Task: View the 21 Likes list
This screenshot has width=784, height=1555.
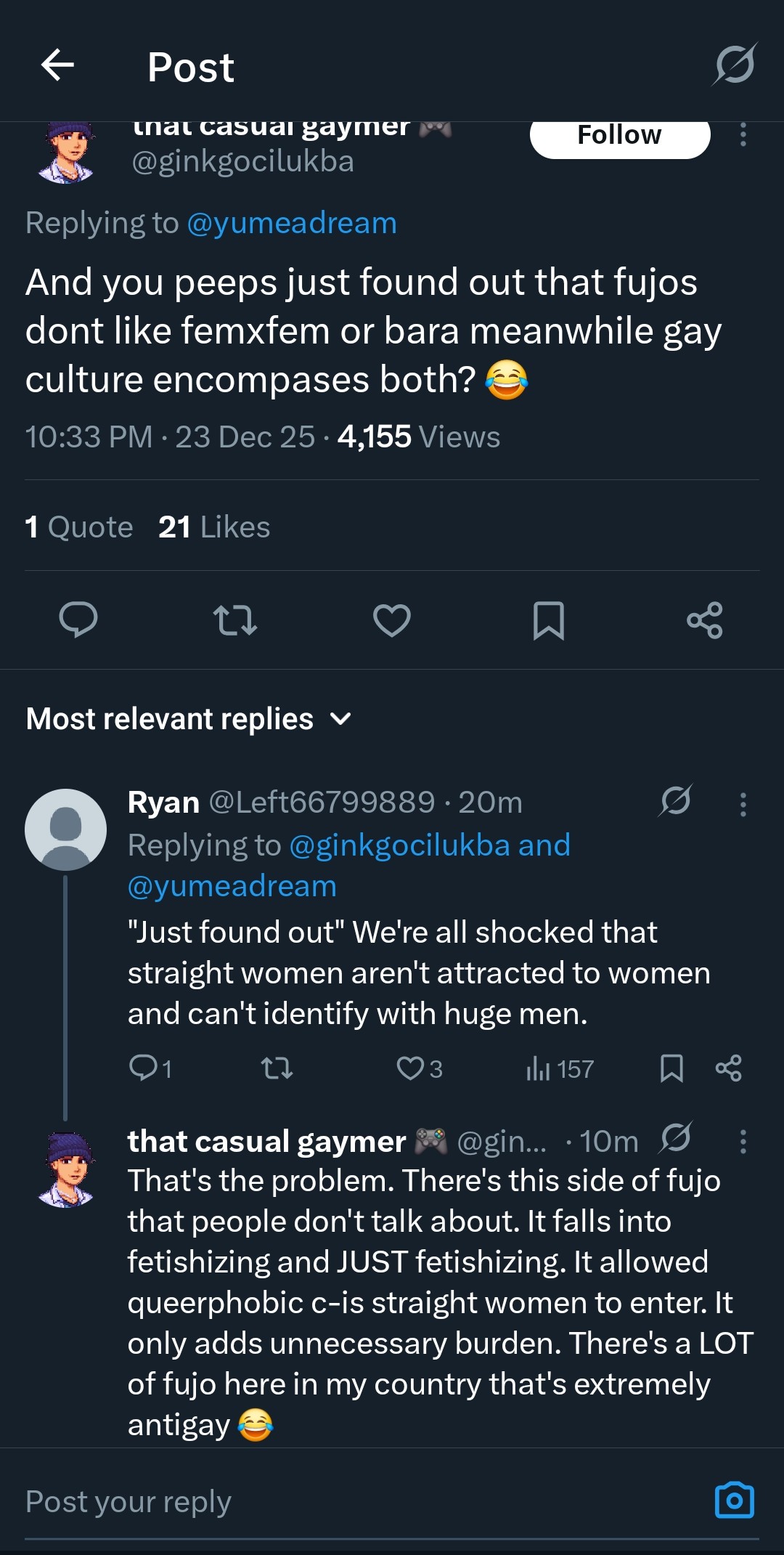Action: pos(214,527)
